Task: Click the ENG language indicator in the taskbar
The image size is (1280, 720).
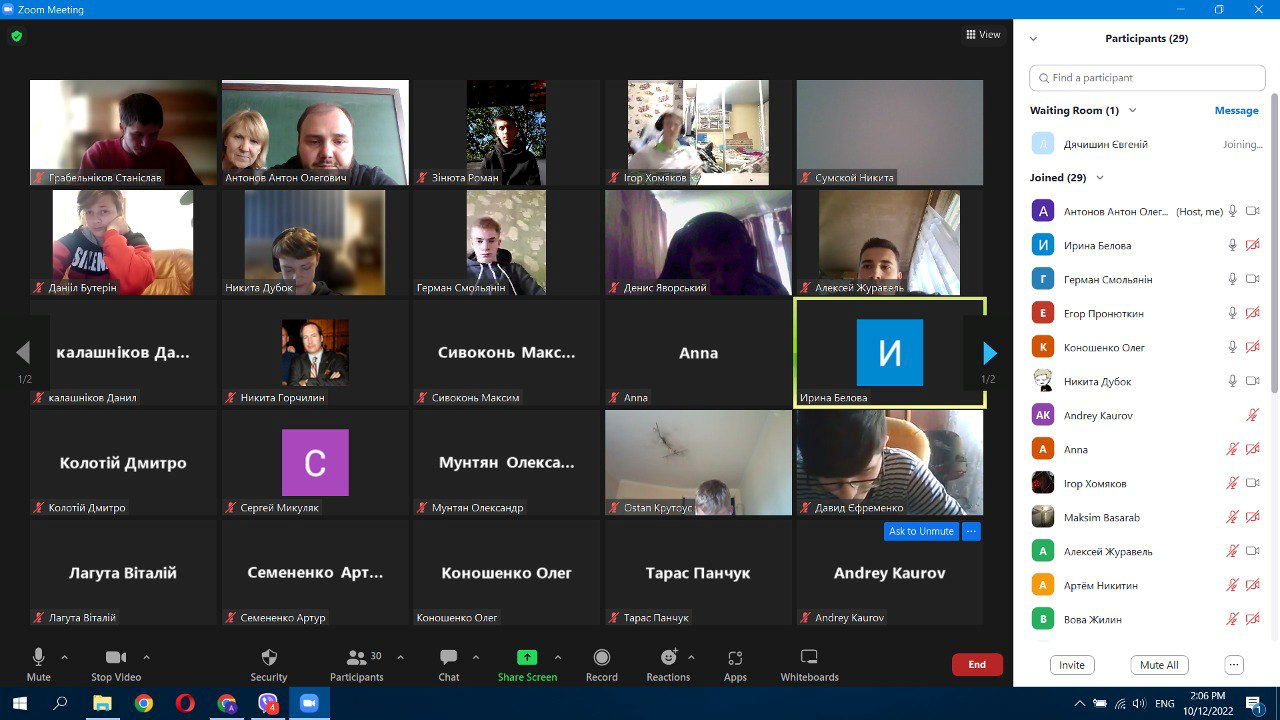Action: (1164, 703)
